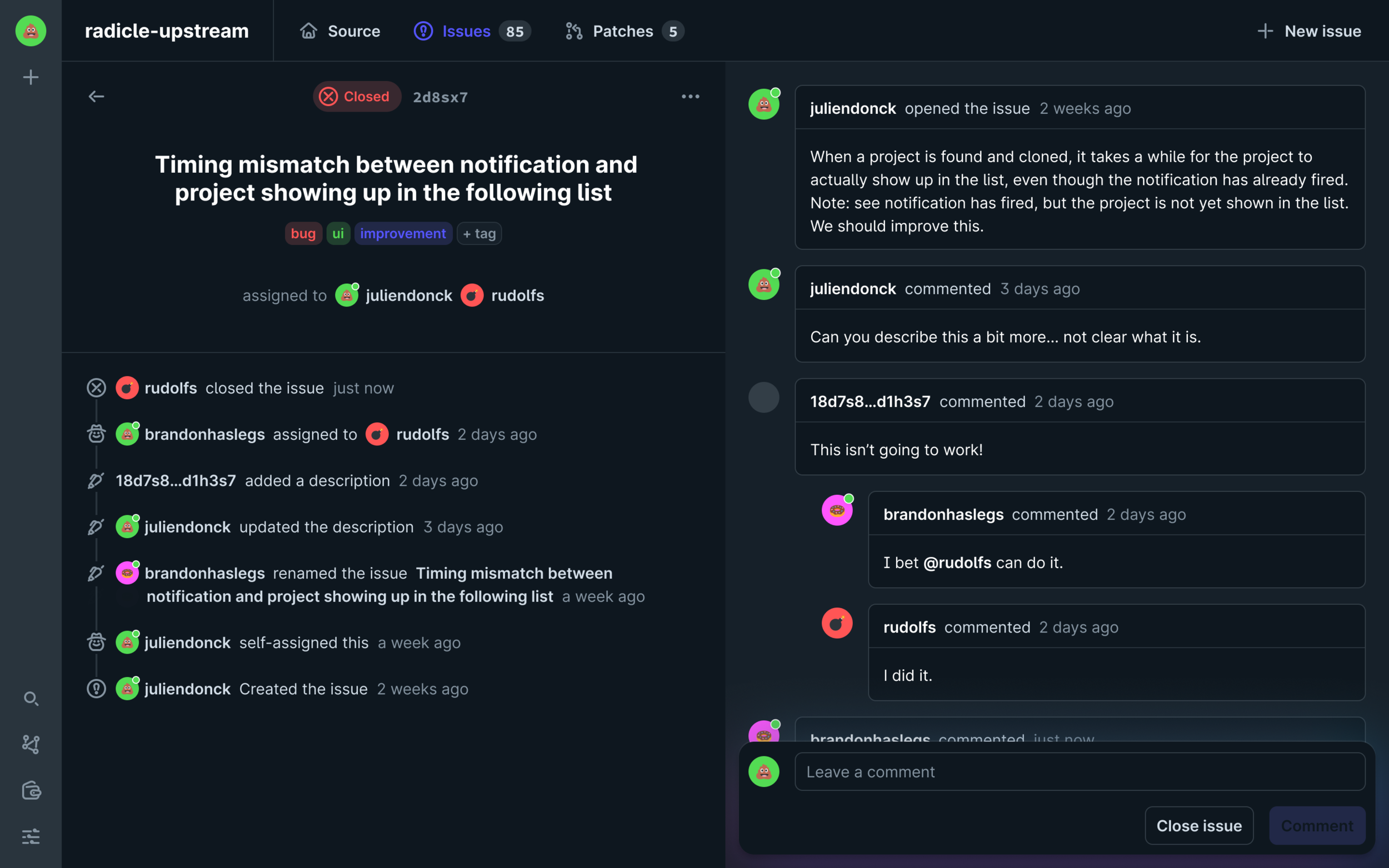1389x868 pixels.
Task: Click brandonhaslegs avatar next to his comment
Action: coord(837,510)
